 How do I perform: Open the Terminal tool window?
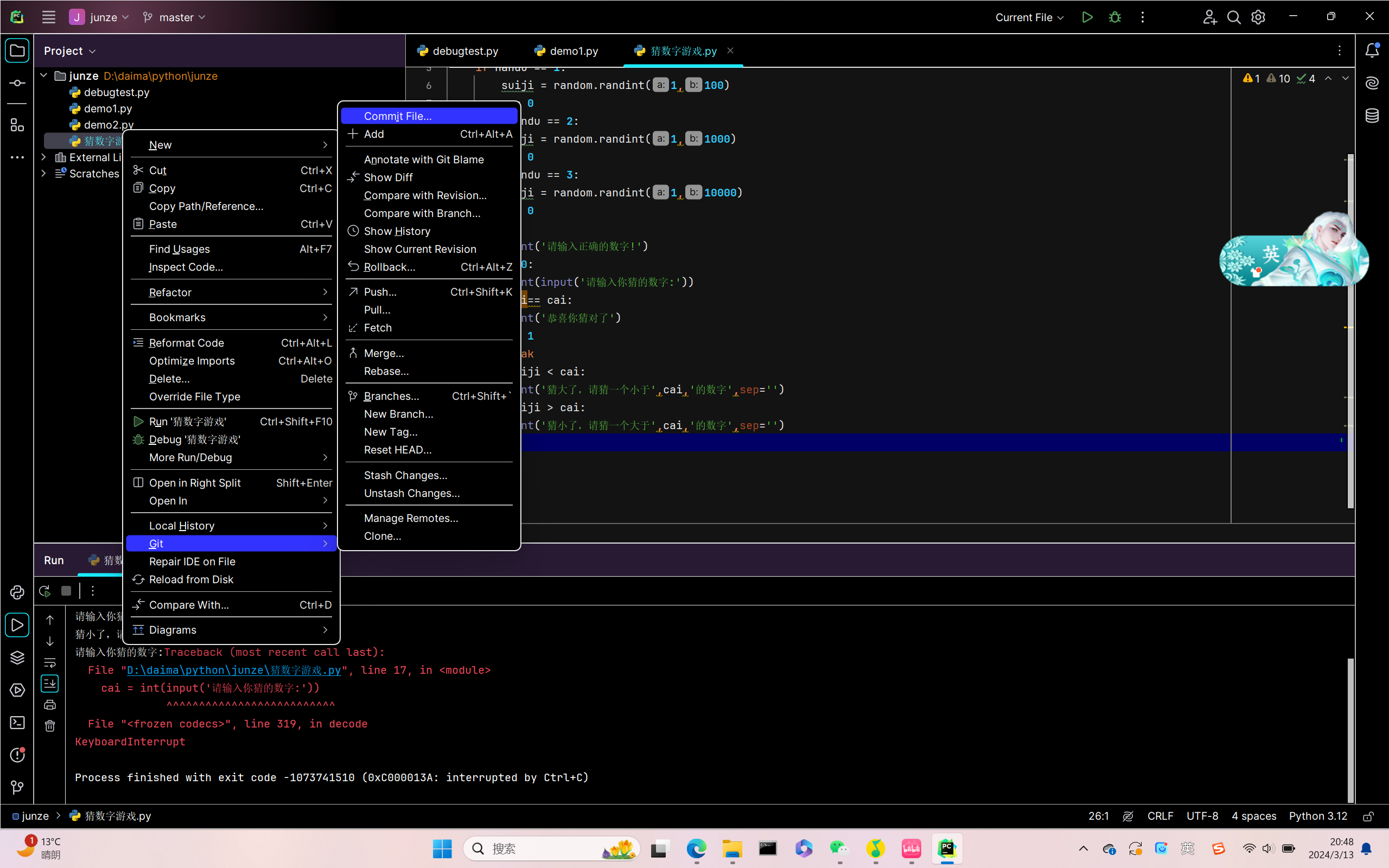coord(17,722)
